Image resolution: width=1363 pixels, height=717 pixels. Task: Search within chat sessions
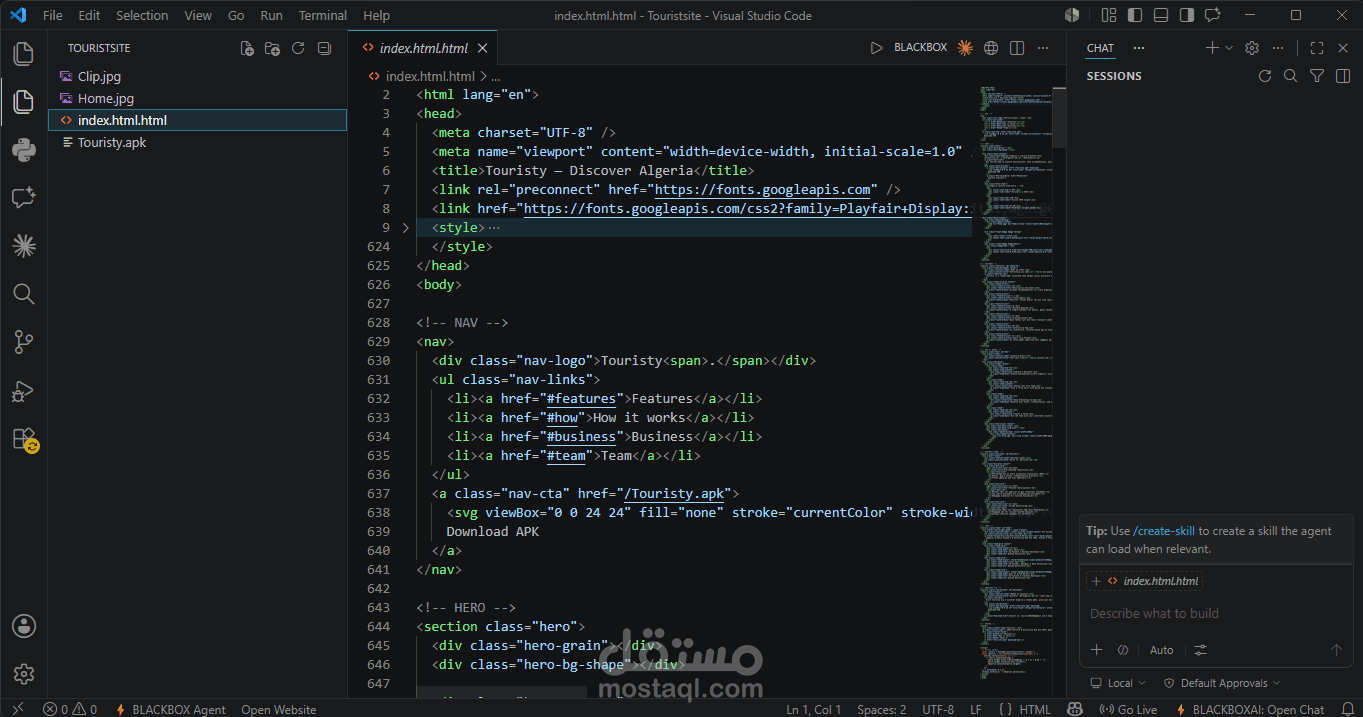tap(1291, 76)
